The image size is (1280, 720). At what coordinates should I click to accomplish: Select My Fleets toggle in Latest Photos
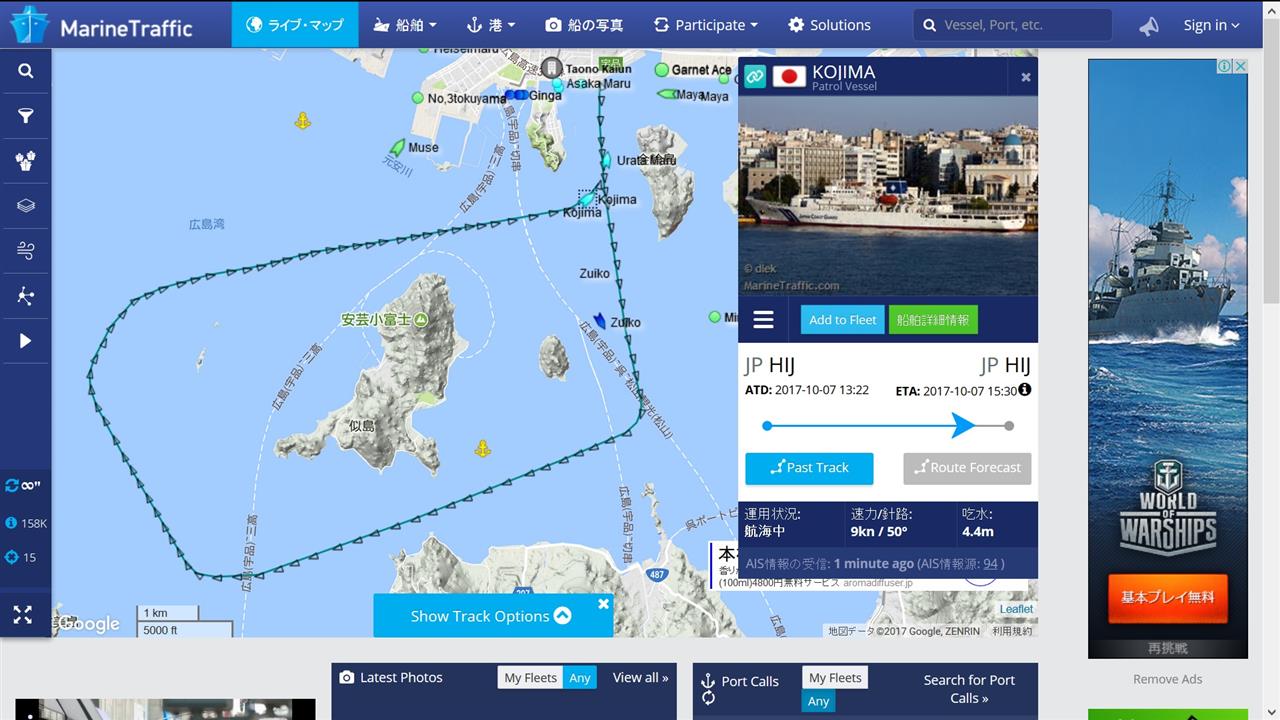tap(530, 677)
